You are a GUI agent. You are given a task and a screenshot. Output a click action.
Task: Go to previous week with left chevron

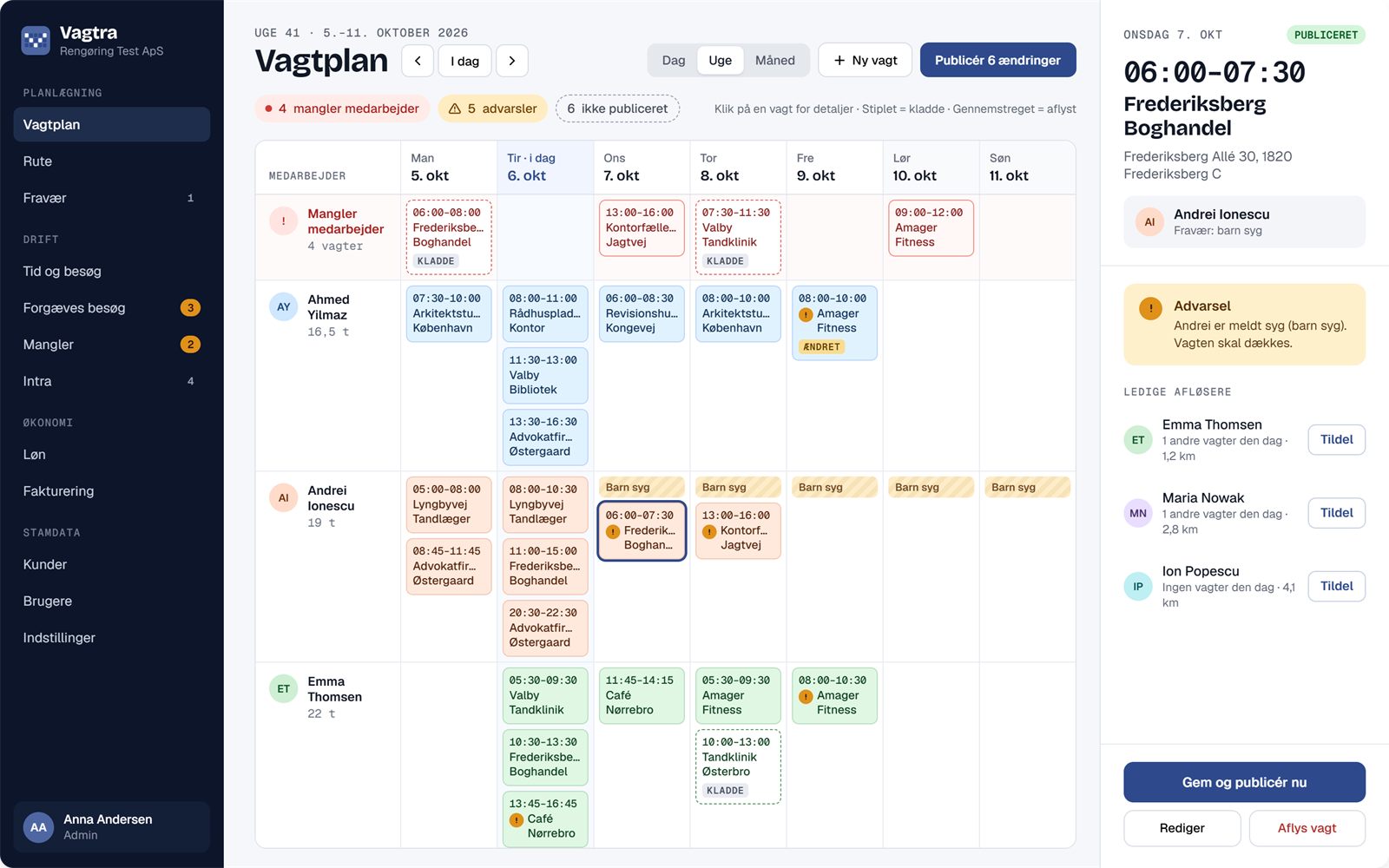point(418,61)
